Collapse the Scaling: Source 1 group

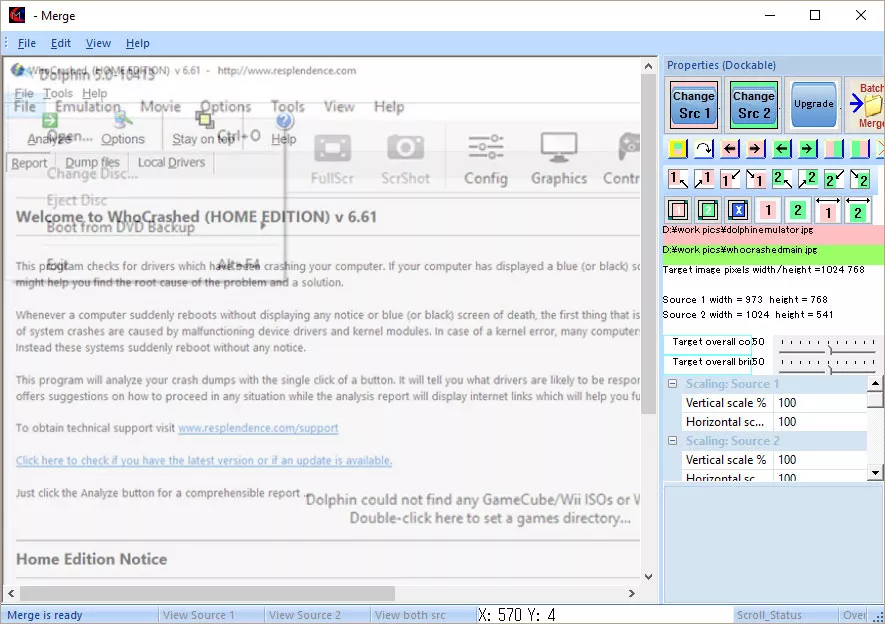[x=672, y=384]
